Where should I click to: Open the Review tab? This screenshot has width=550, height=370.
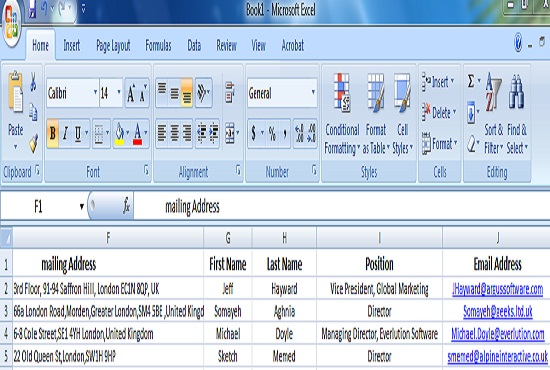(226, 45)
